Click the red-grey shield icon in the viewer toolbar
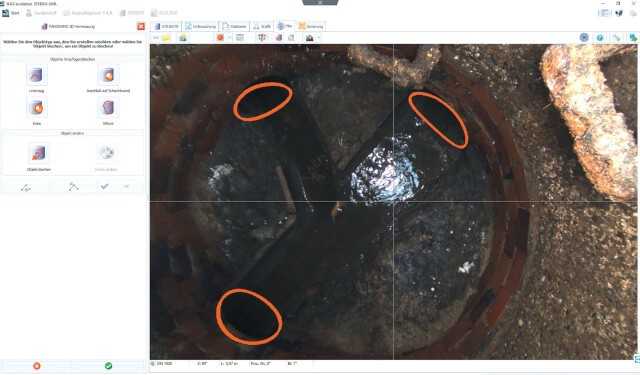640x375 pixels. click(262, 38)
